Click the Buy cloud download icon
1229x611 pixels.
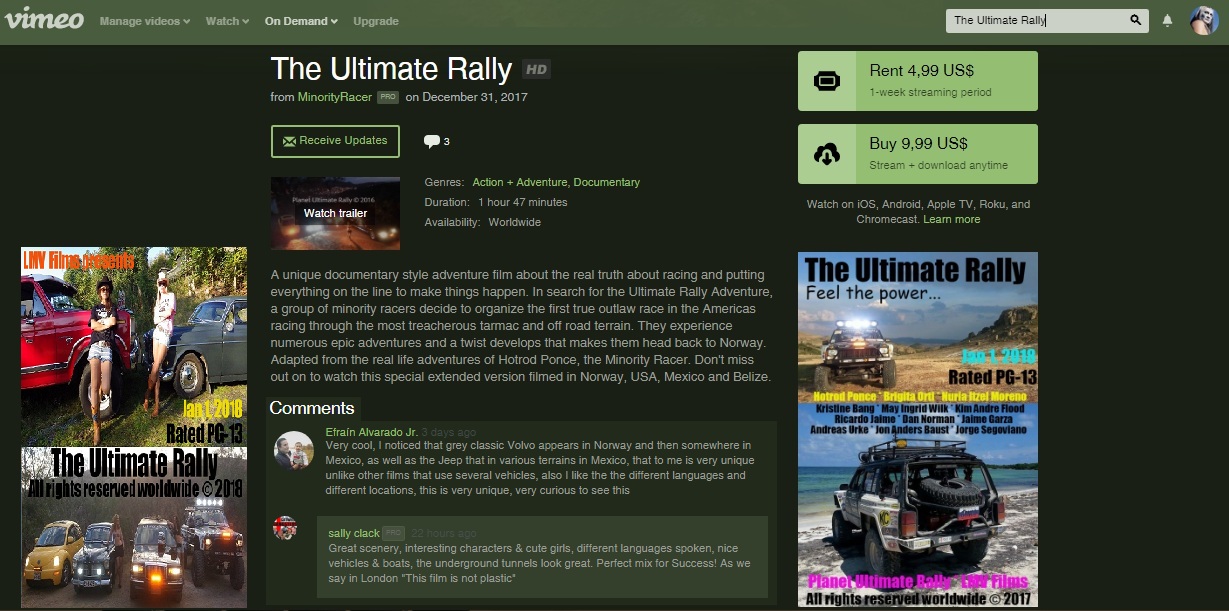click(827, 154)
